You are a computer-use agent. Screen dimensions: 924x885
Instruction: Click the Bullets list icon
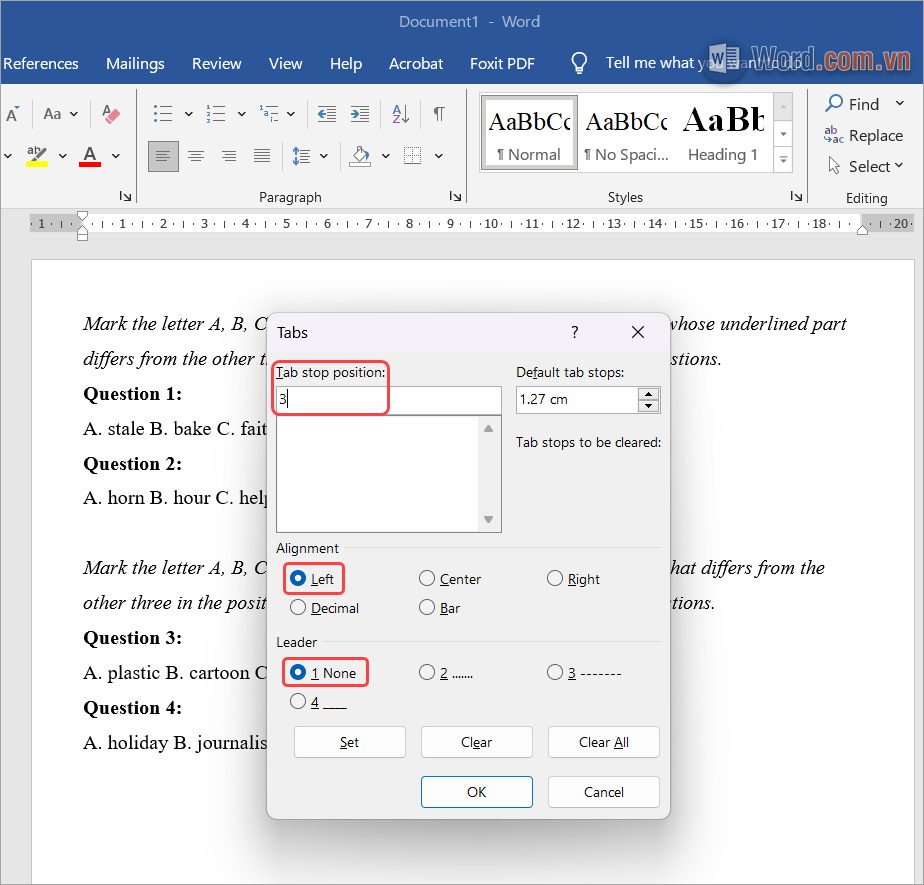163,114
